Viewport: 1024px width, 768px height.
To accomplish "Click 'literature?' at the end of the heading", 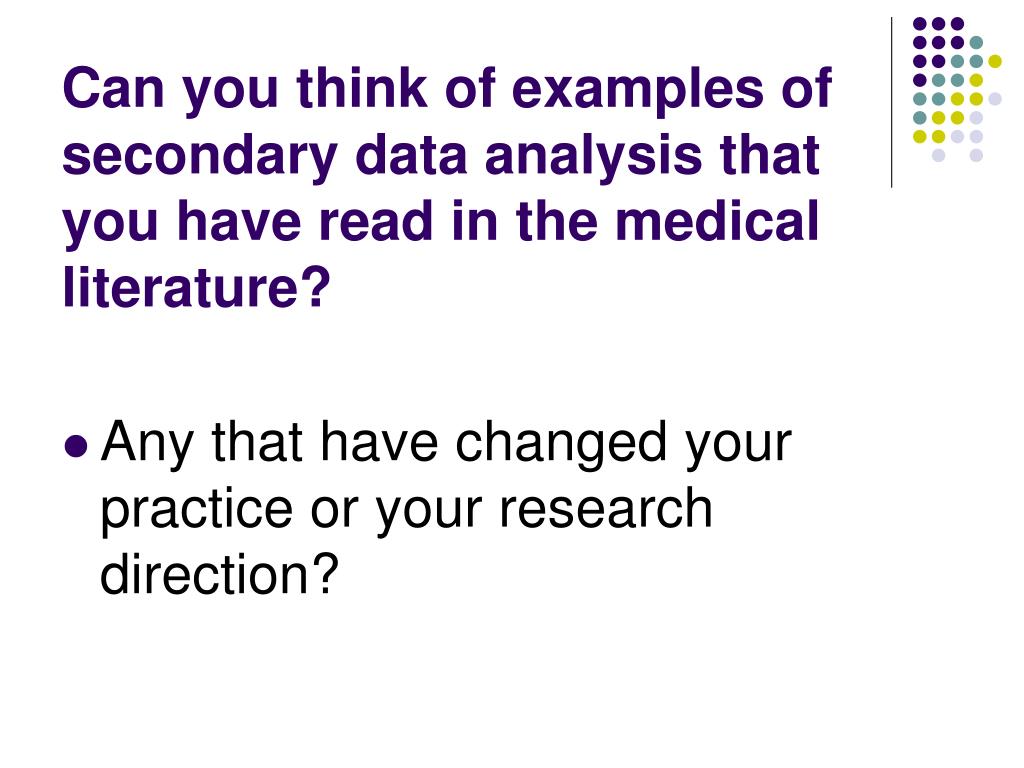I will (197, 287).
